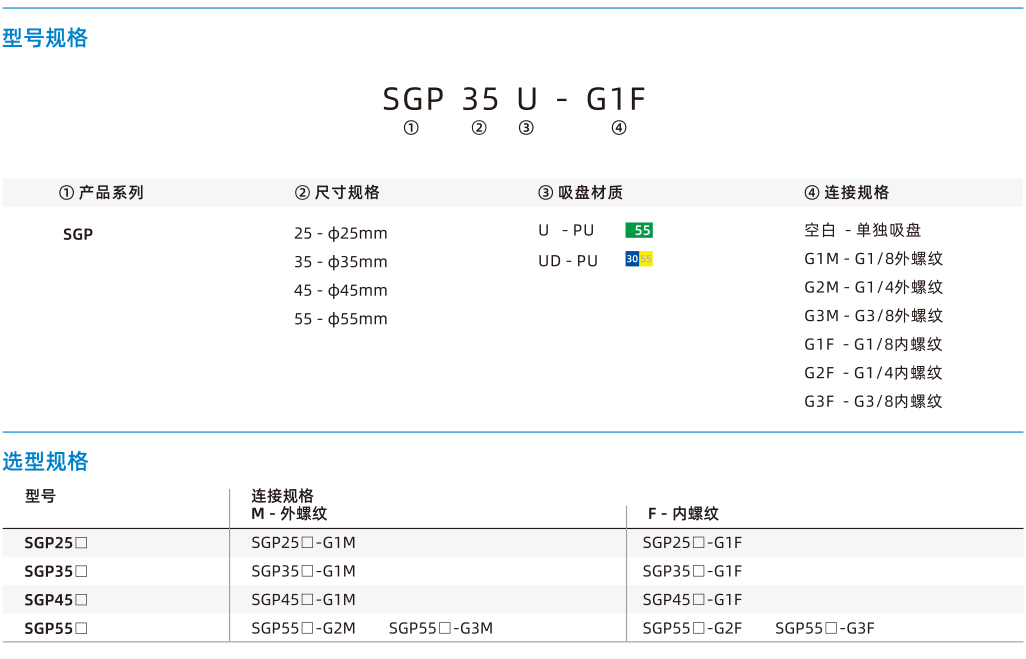1026x659 pixels.
Task: Click the SGP45□ model row label
Action: pyautogui.click(x=56, y=600)
